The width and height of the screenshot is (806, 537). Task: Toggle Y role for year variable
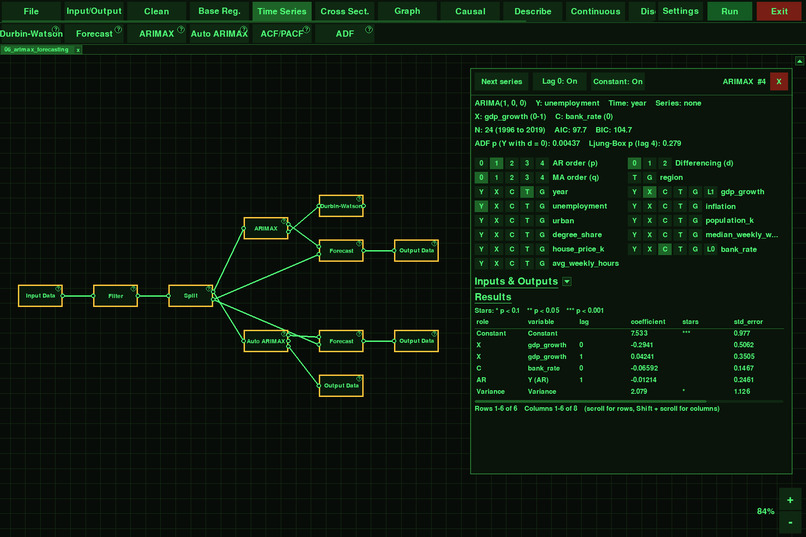coord(481,192)
